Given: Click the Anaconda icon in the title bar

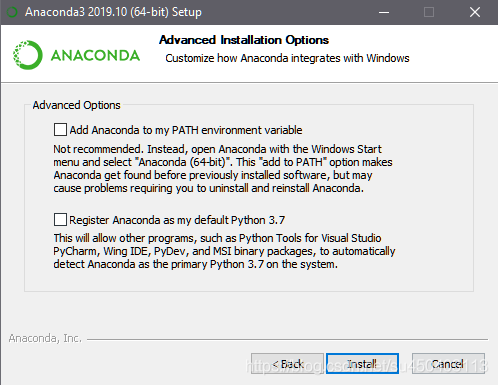Looking at the screenshot, I should [12, 12].
